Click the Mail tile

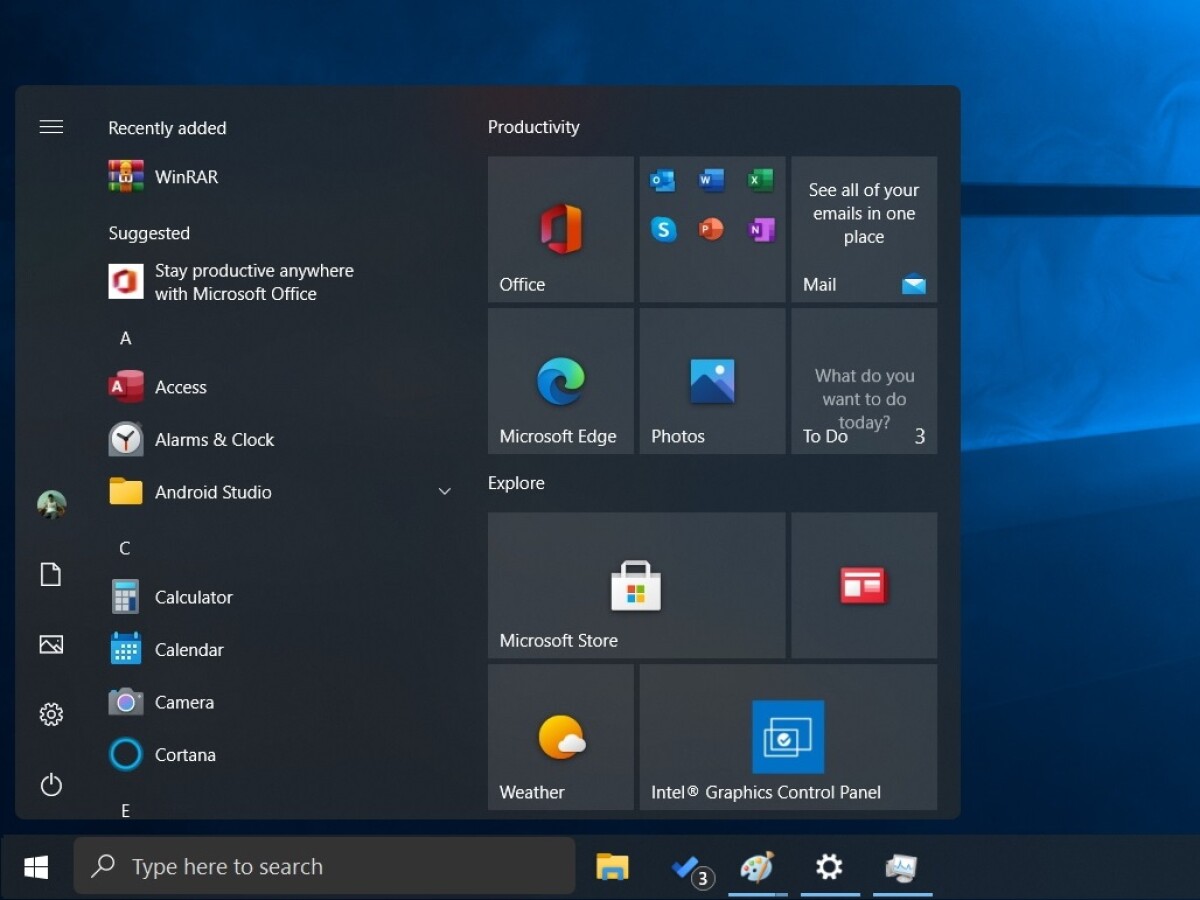(x=864, y=229)
